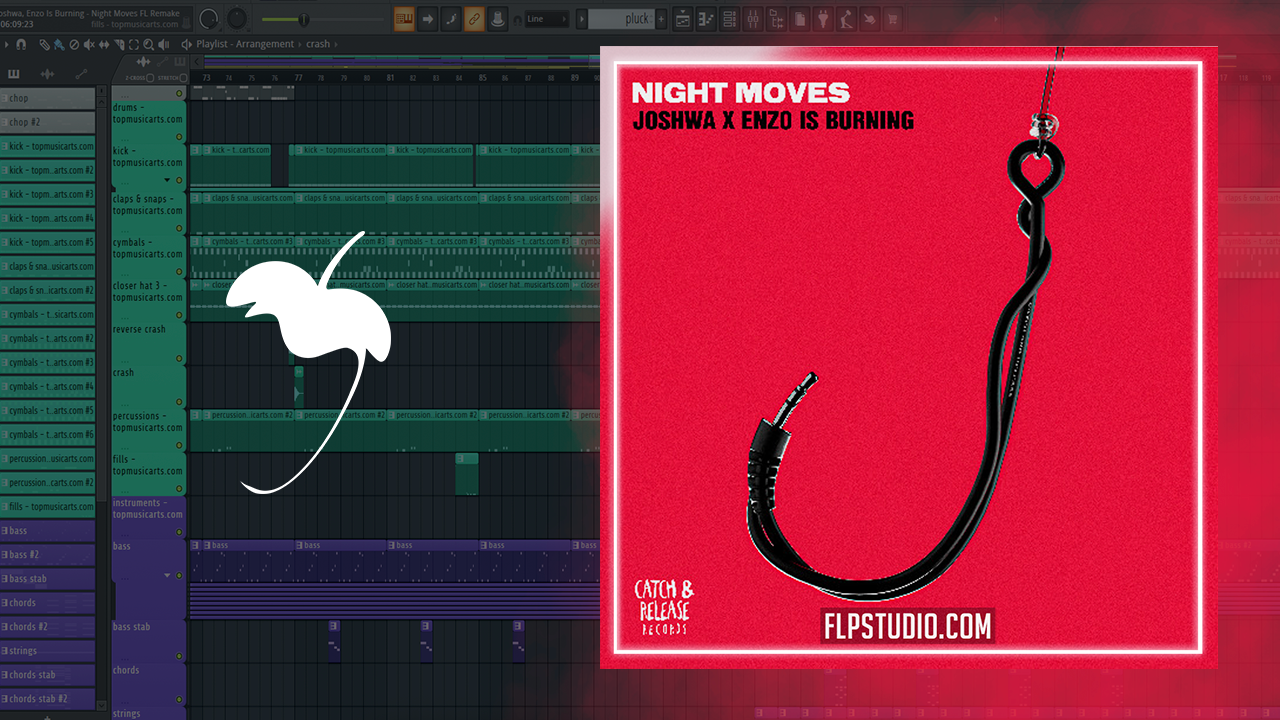The height and width of the screenshot is (720, 1280).
Task: Expand the bass track group arrow
Action: (167, 575)
